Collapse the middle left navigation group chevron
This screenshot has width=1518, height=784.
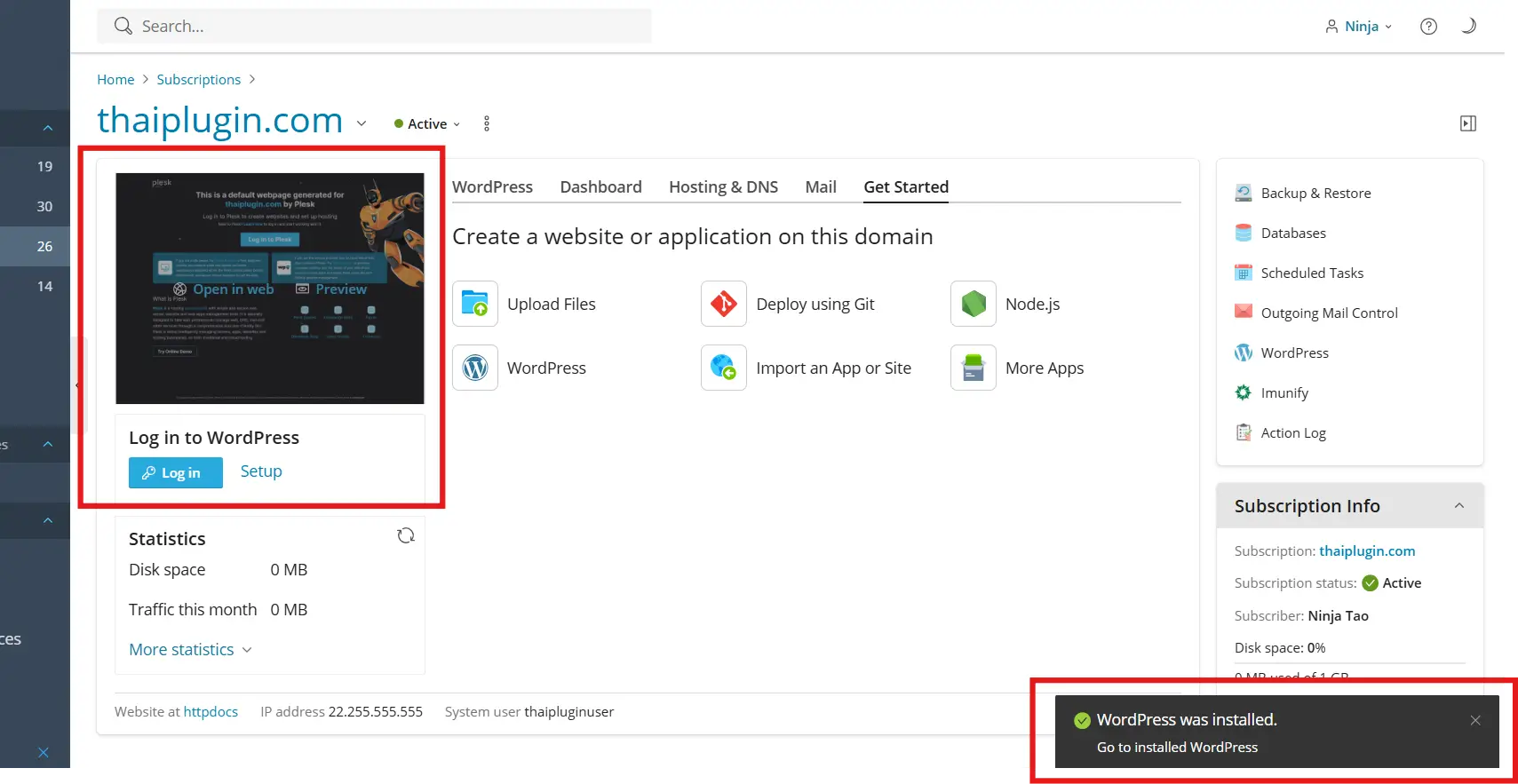tap(48, 444)
